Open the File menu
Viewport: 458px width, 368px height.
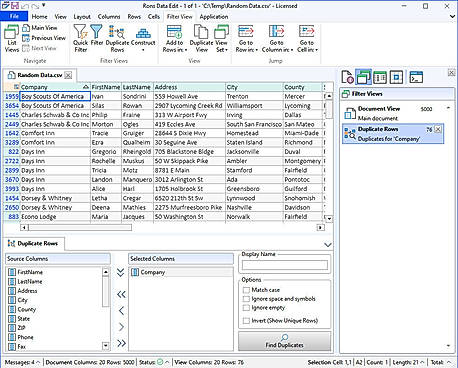coord(14,16)
